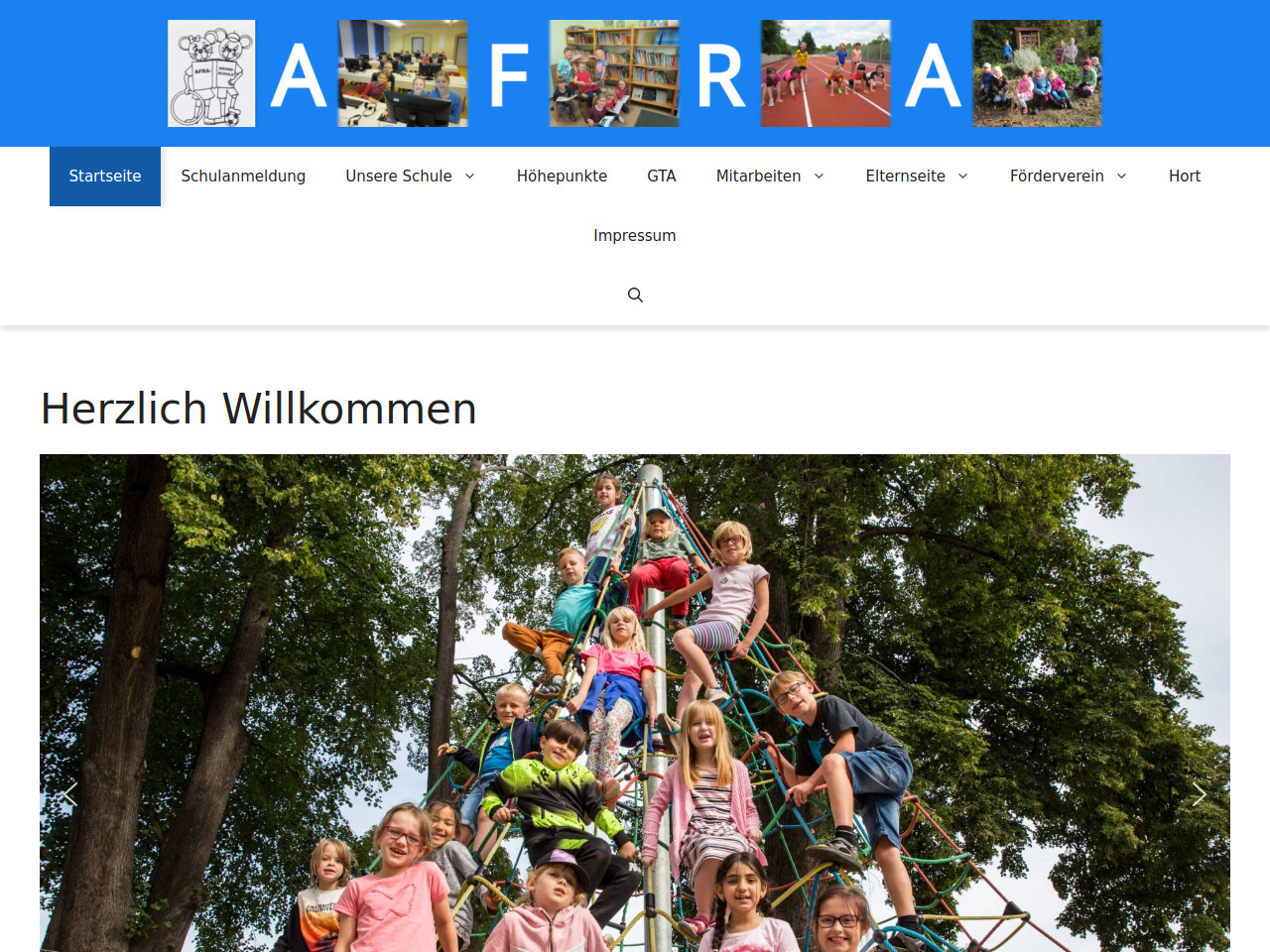Go to the GTA page
This screenshot has width=1270, height=952.
pos(662,177)
